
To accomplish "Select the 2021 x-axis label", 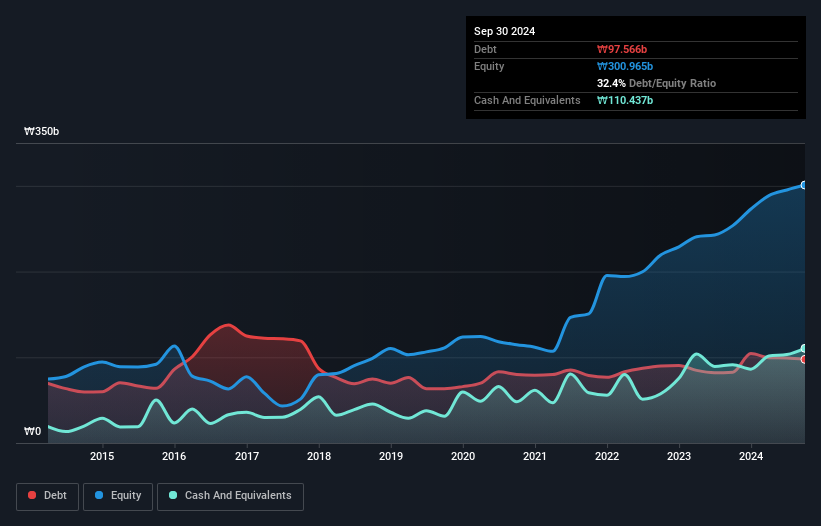I will click(x=535, y=456).
